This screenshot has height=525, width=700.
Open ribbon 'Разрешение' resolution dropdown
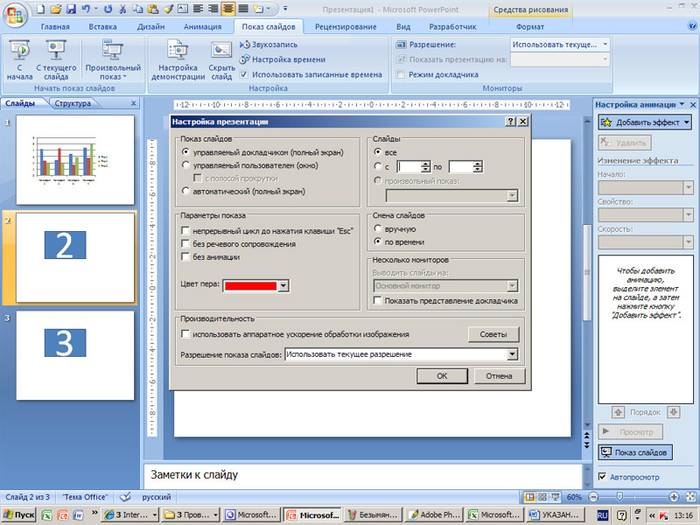(606, 45)
